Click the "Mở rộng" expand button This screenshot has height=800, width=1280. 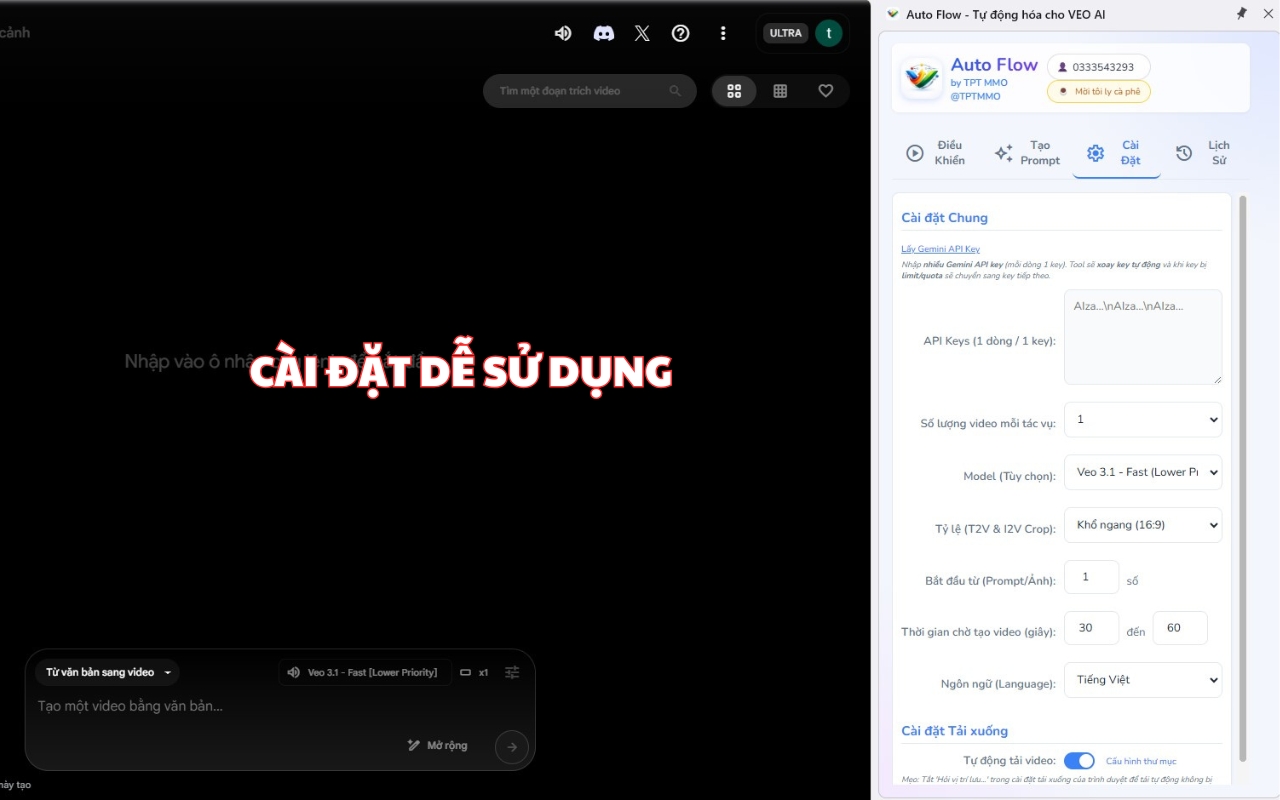tap(438, 745)
